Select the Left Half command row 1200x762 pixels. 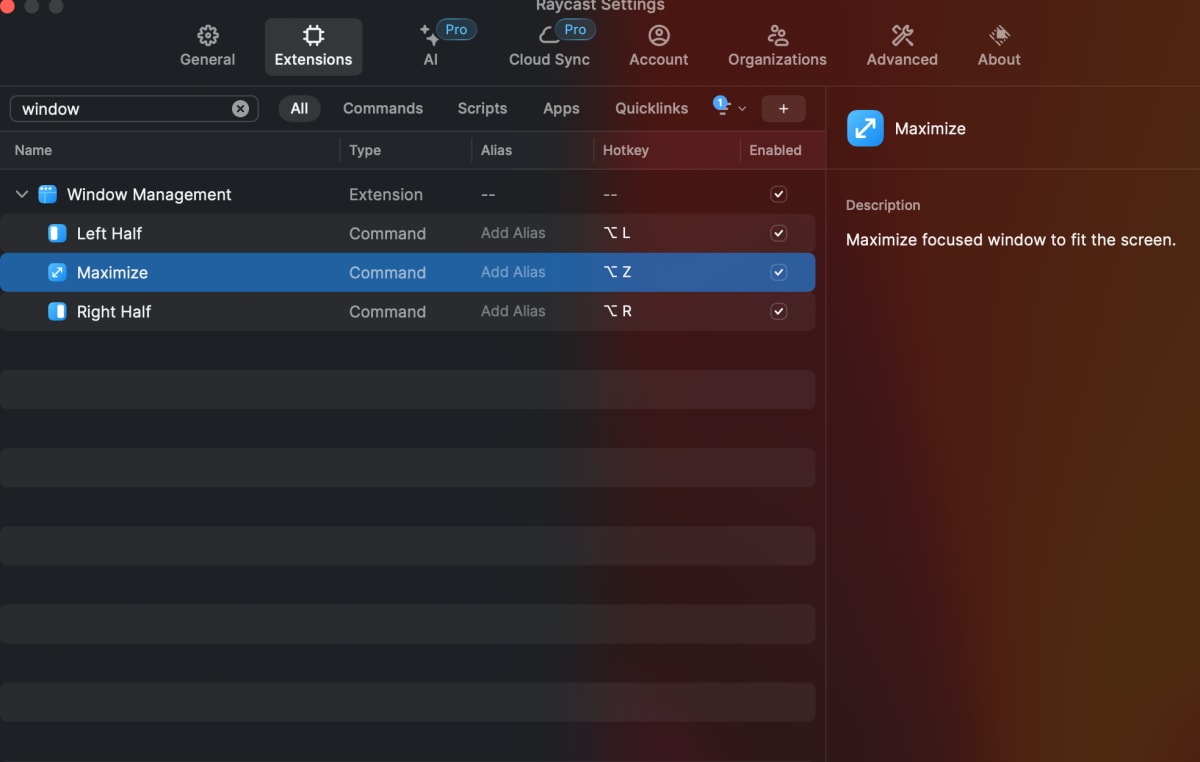(407, 233)
